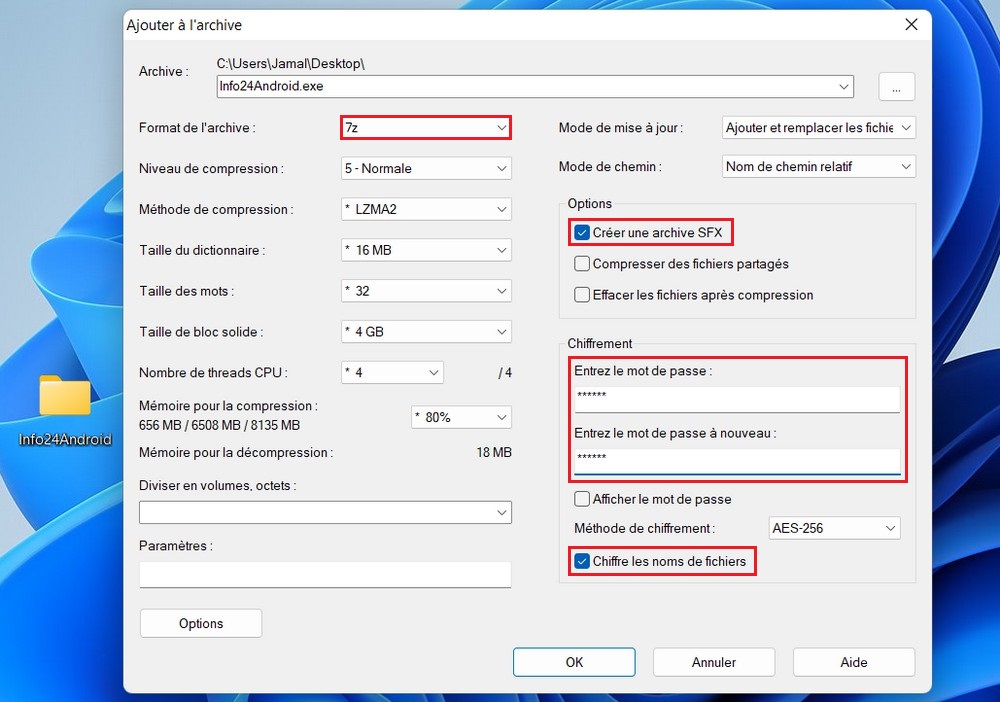This screenshot has height=702, width=1000.
Task: Open help with Aide button
Action: pos(853,662)
